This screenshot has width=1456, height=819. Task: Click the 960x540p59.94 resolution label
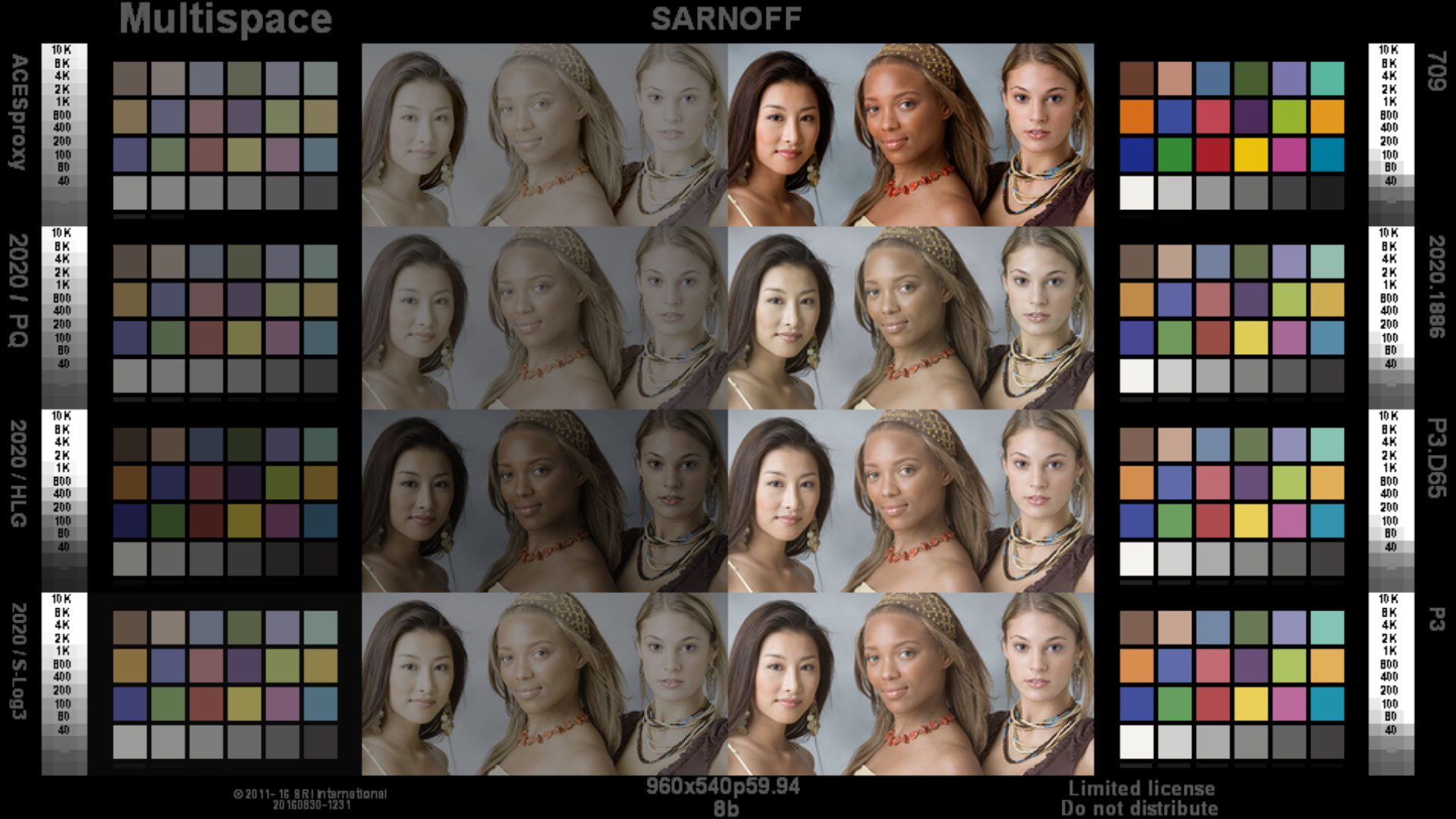[x=724, y=787]
